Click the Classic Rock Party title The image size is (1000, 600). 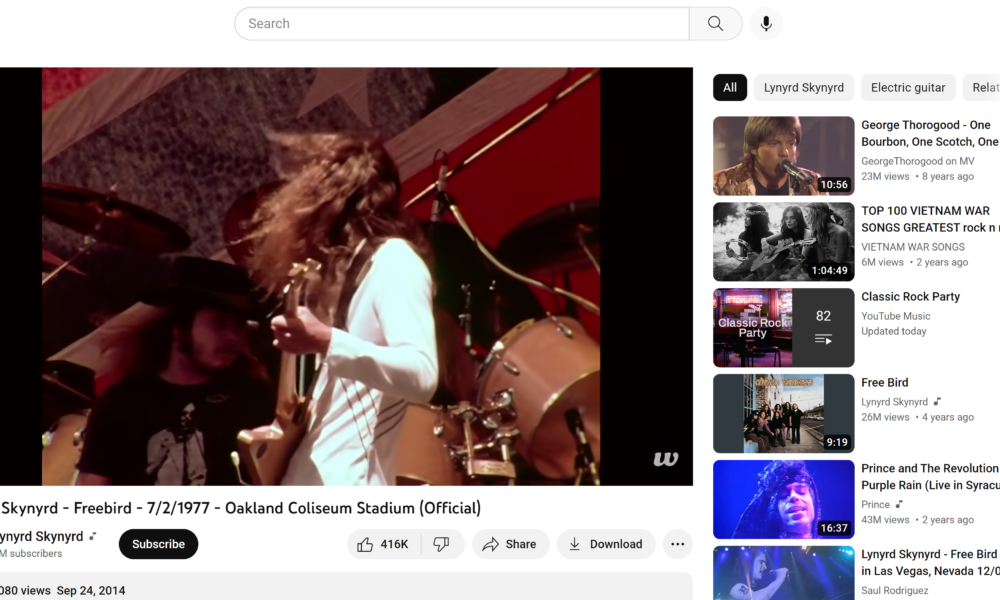tap(910, 296)
